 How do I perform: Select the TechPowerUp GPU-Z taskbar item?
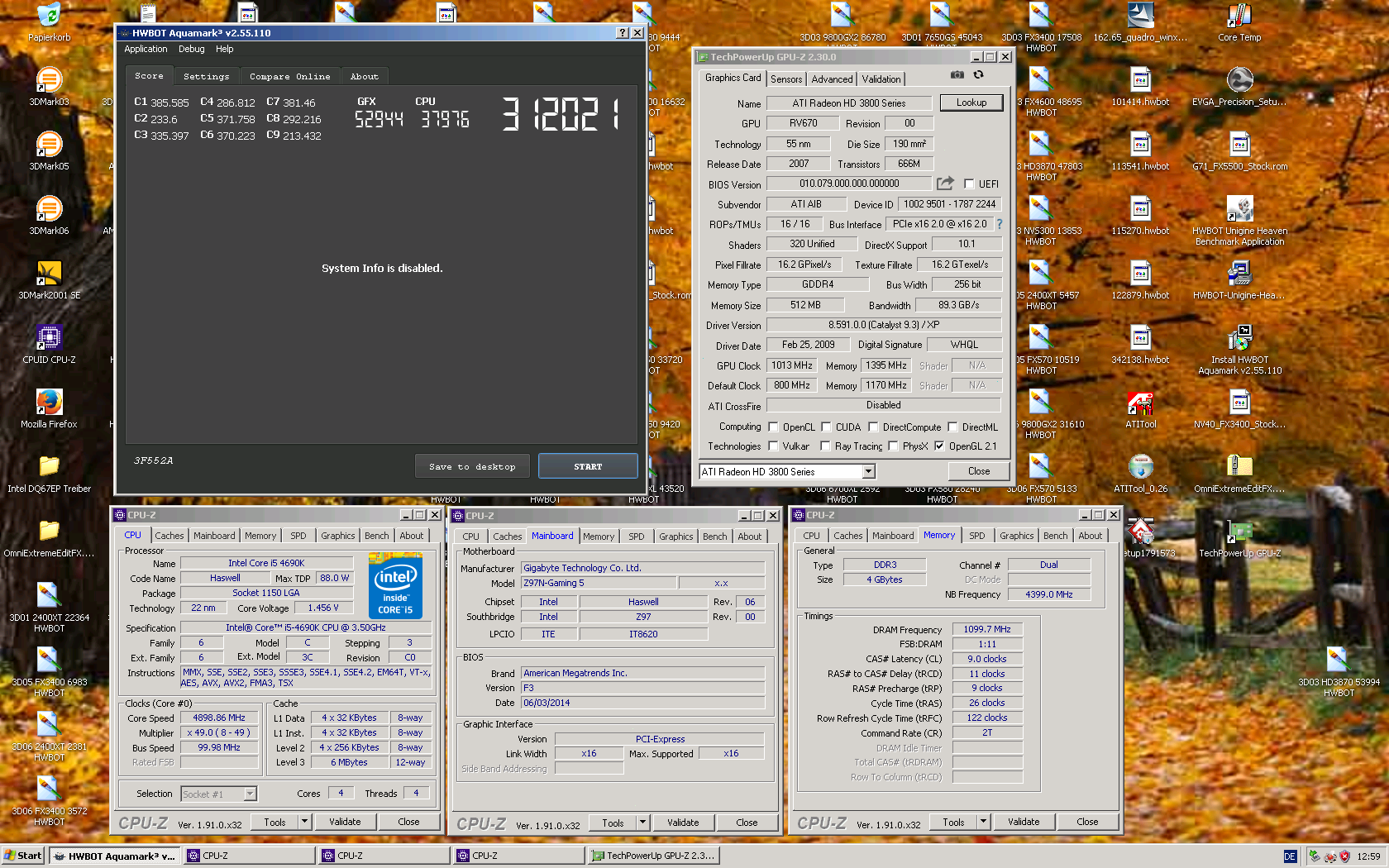pyautogui.click(x=652, y=856)
